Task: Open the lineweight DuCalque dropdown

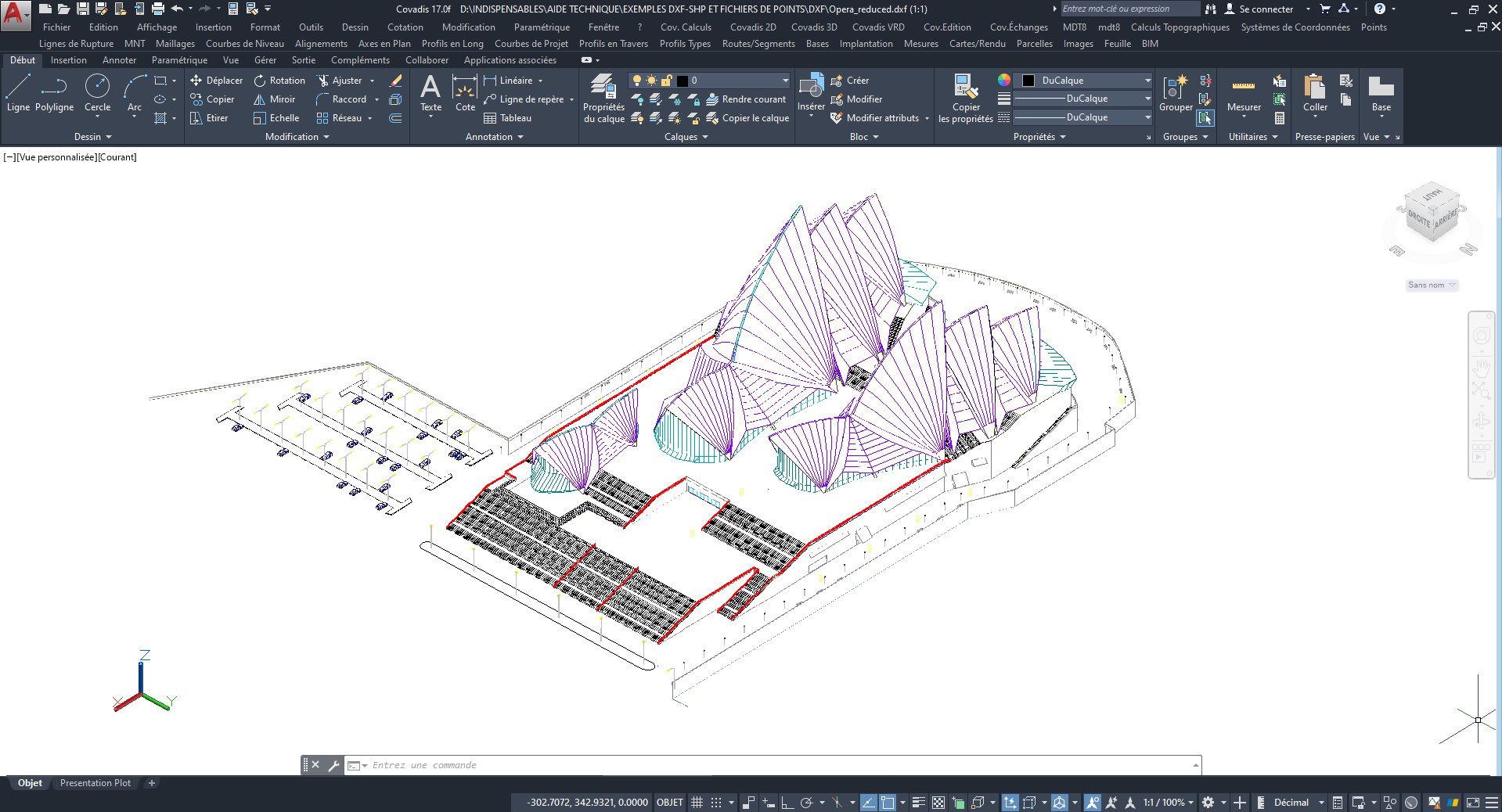Action: pos(1084,99)
